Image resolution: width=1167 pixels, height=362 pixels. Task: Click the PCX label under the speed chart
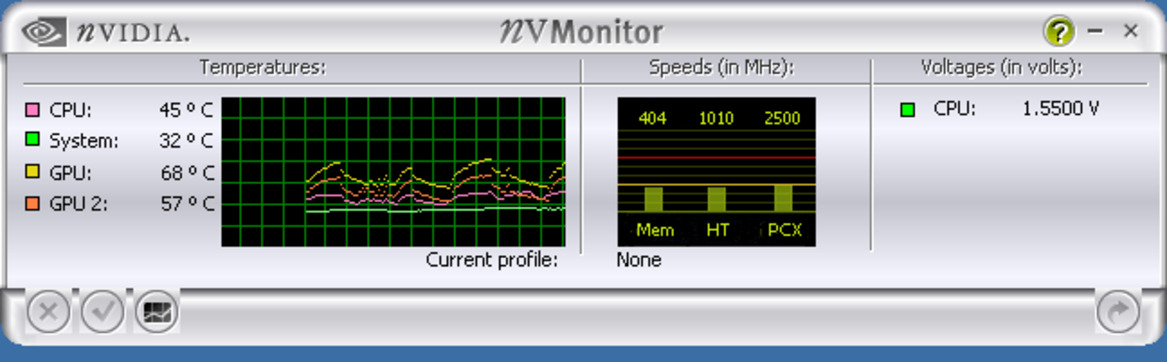784,230
